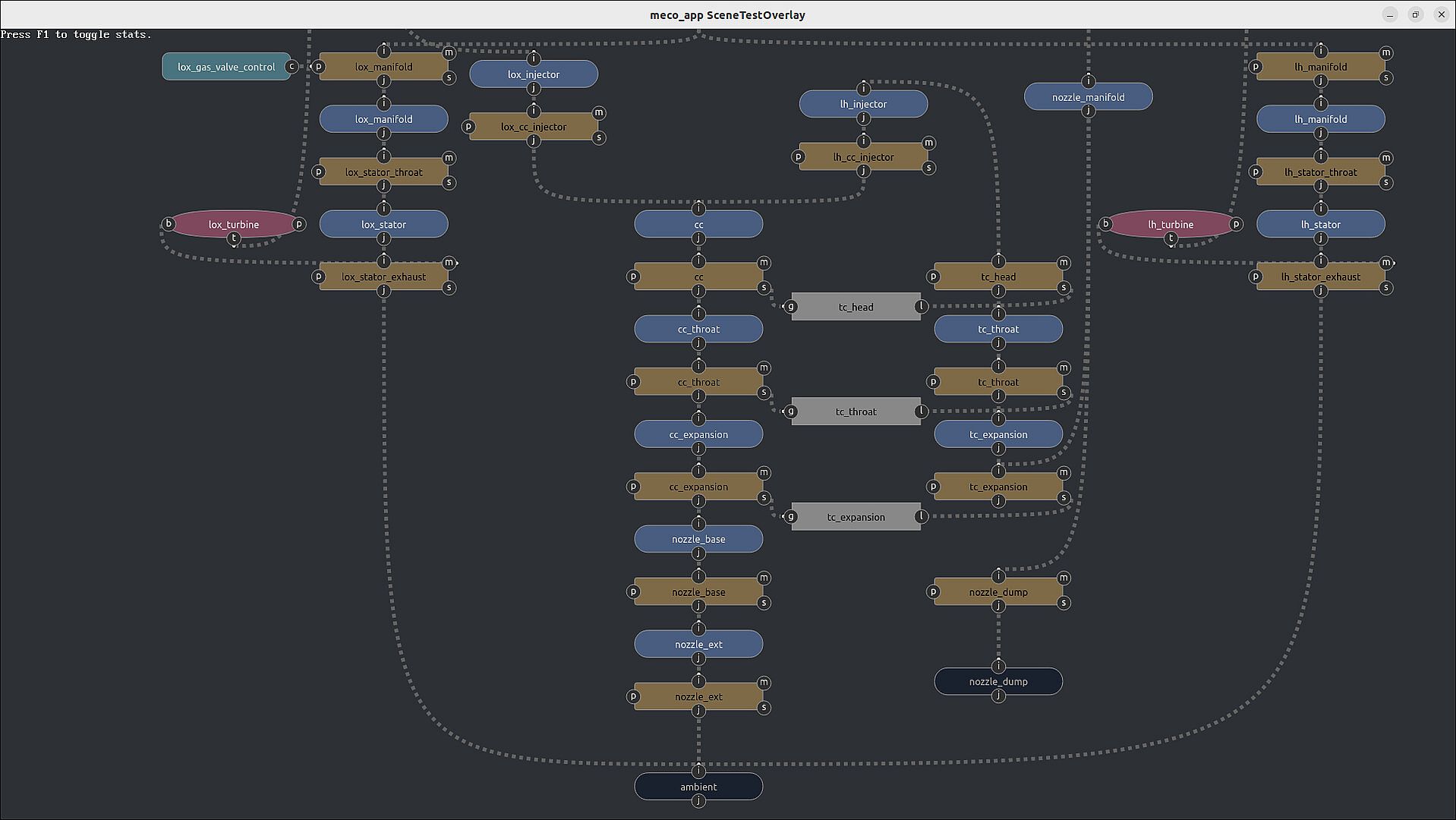This screenshot has height=820, width=1456.
Task: Click the s port of lox_cc_injector
Action: click(x=599, y=137)
